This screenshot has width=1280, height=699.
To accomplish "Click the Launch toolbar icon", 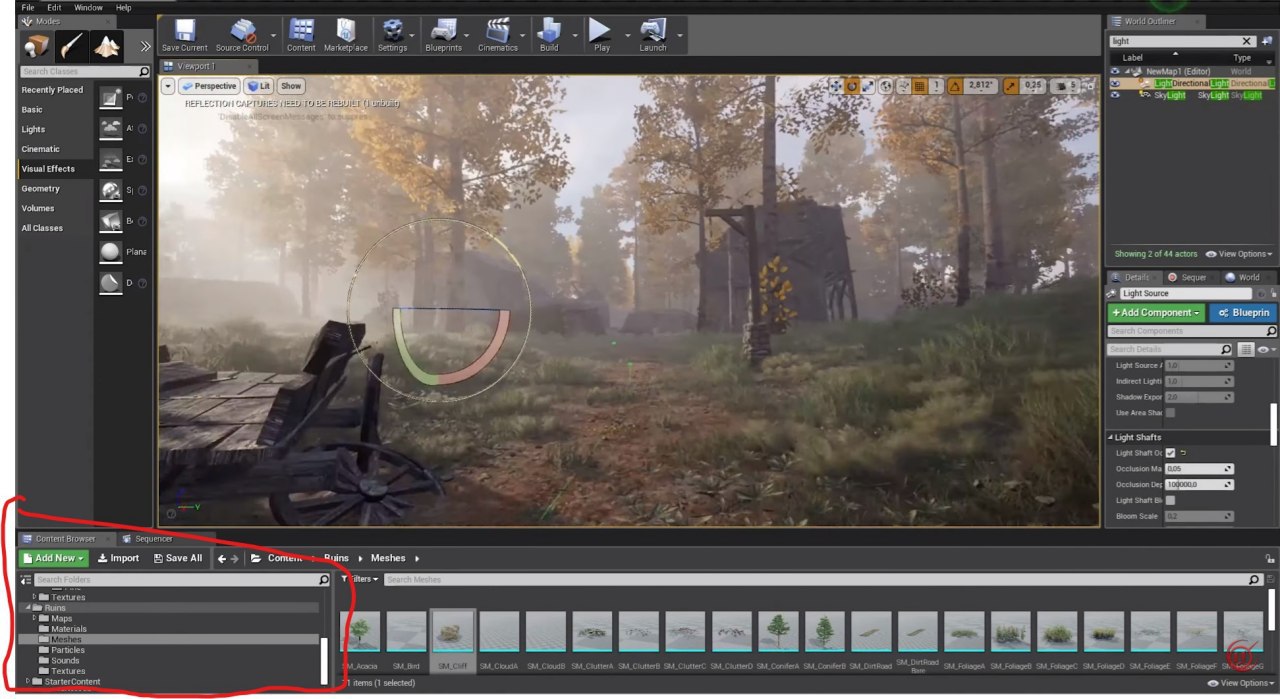I will pyautogui.click(x=653, y=35).
